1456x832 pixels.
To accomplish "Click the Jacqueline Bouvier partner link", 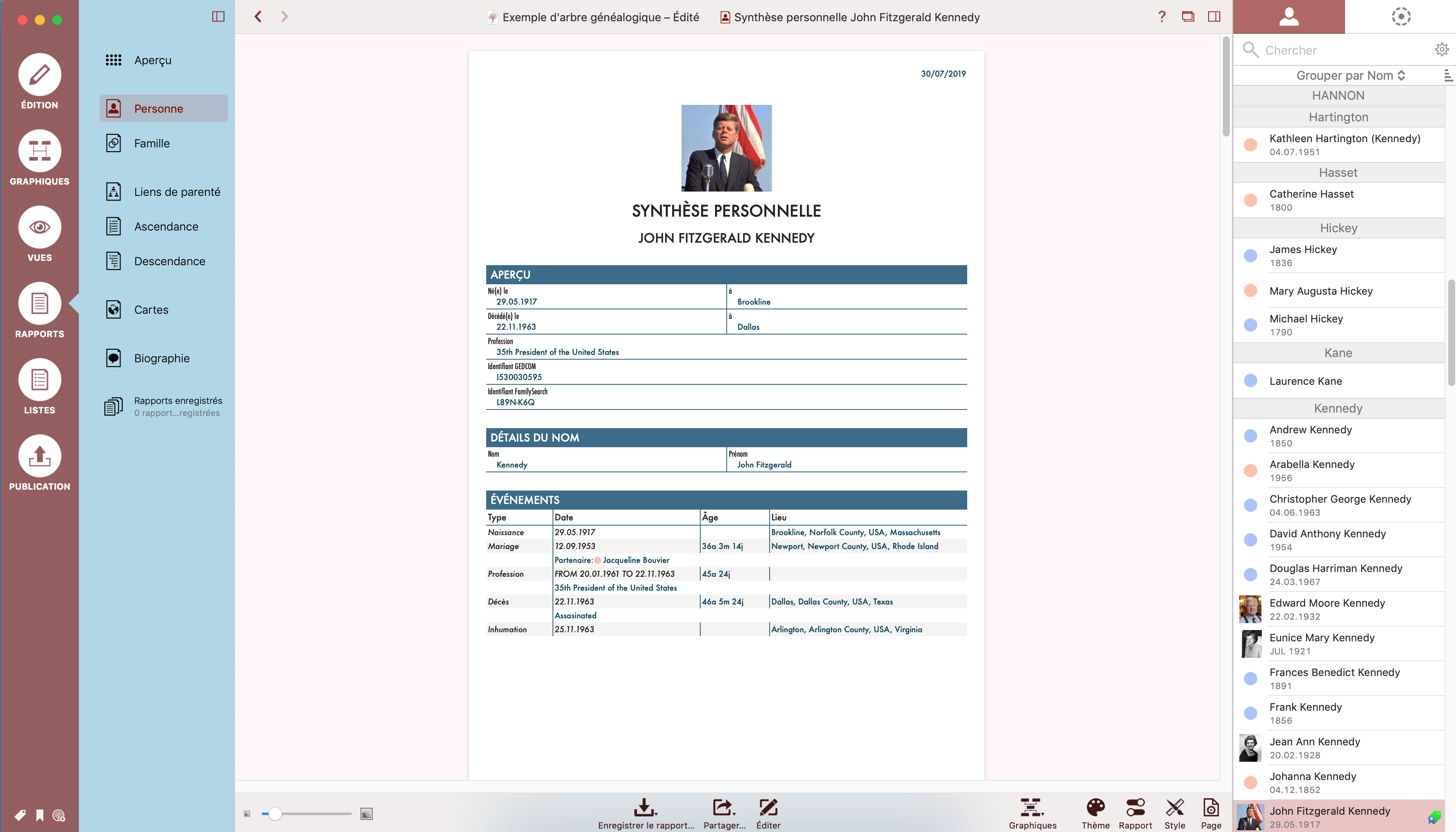I will (x=635, y=560).
